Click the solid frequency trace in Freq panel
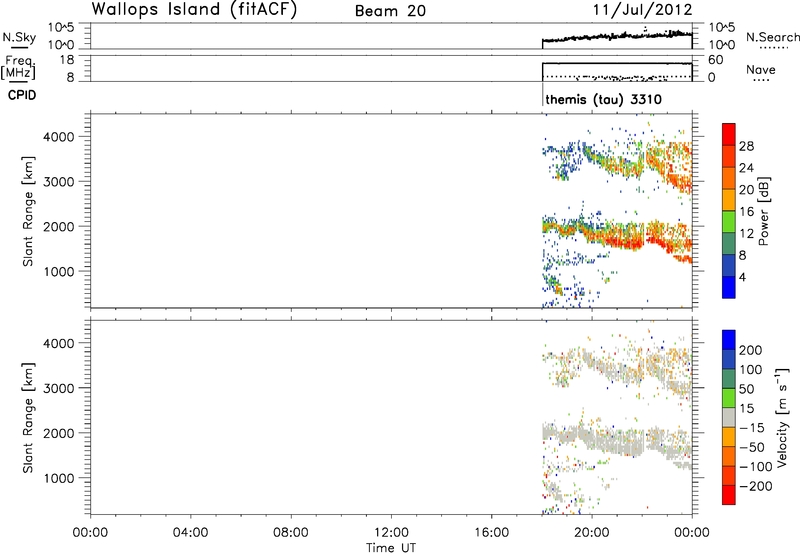Screen dimensions: 800x554 pos(617,63)
